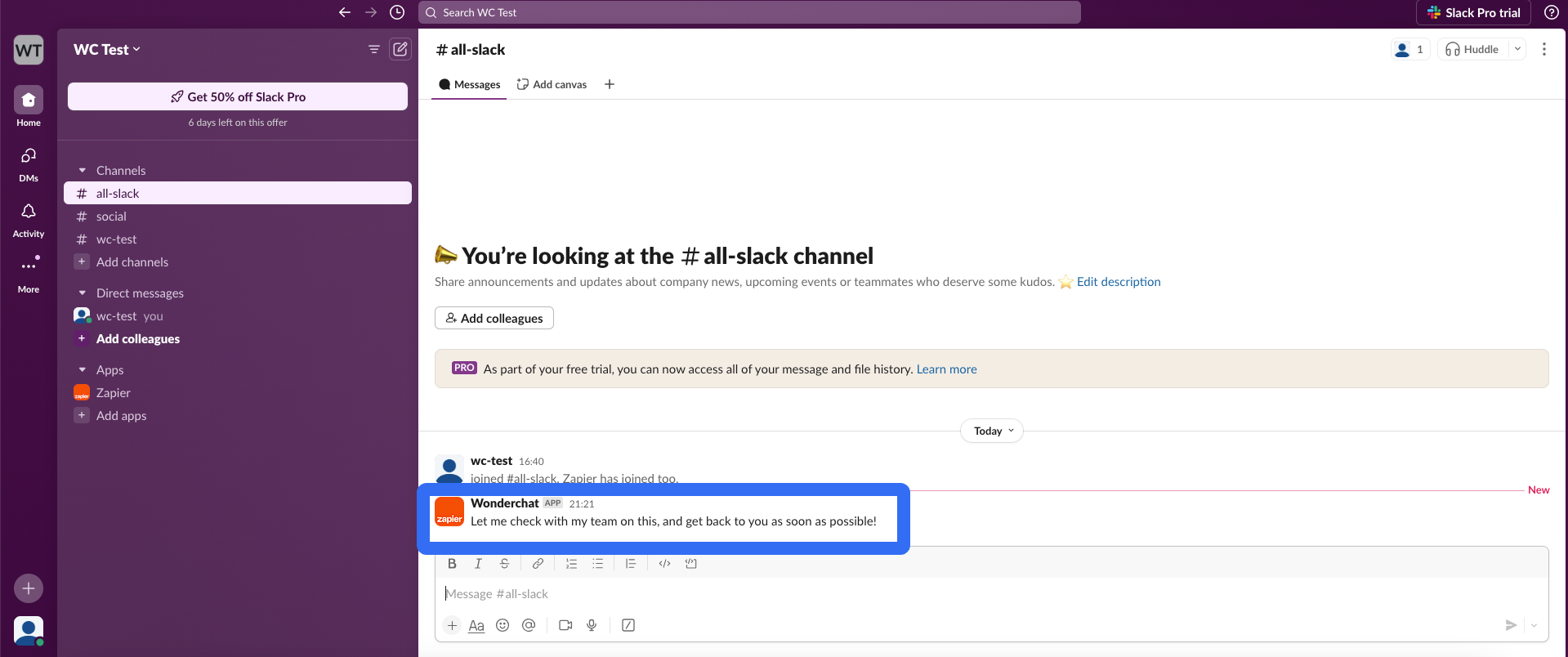1568x657 pixels.
Task: Collapse the Channels section
Action: (83, 171)
